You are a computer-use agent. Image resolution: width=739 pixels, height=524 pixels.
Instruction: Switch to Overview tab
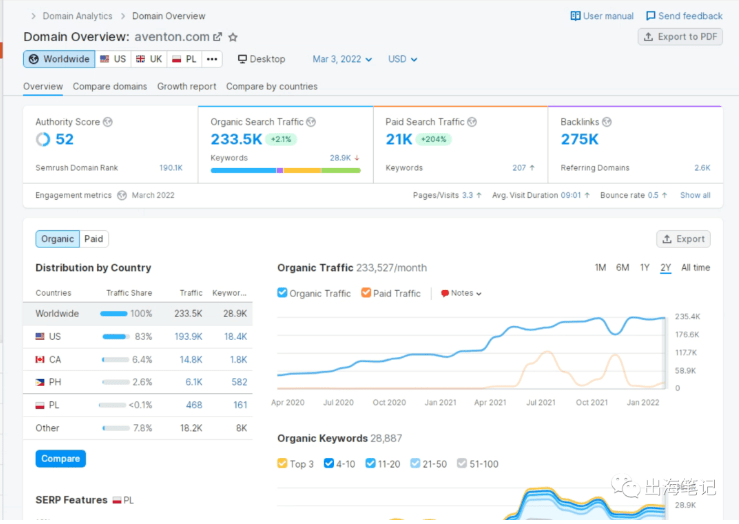coord(43,87)
